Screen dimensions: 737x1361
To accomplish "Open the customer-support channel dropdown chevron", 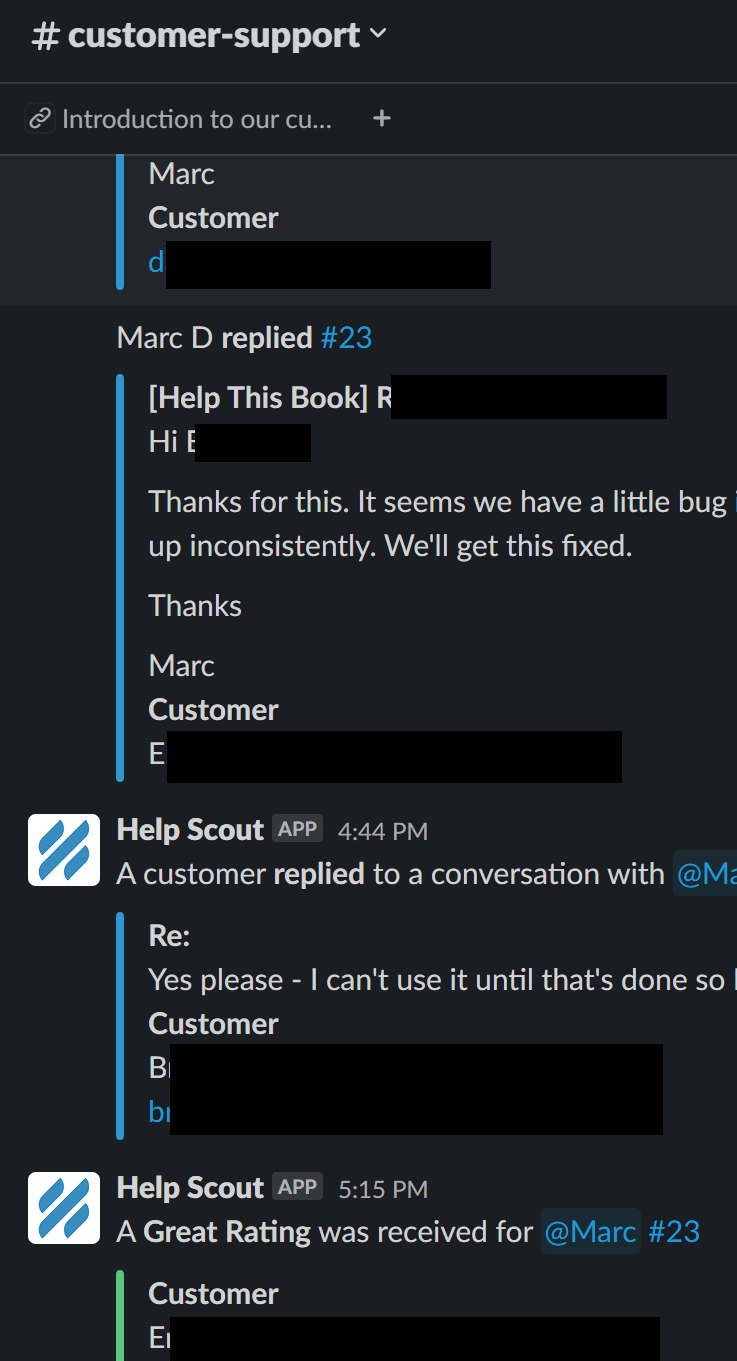I will coord(378,34).
